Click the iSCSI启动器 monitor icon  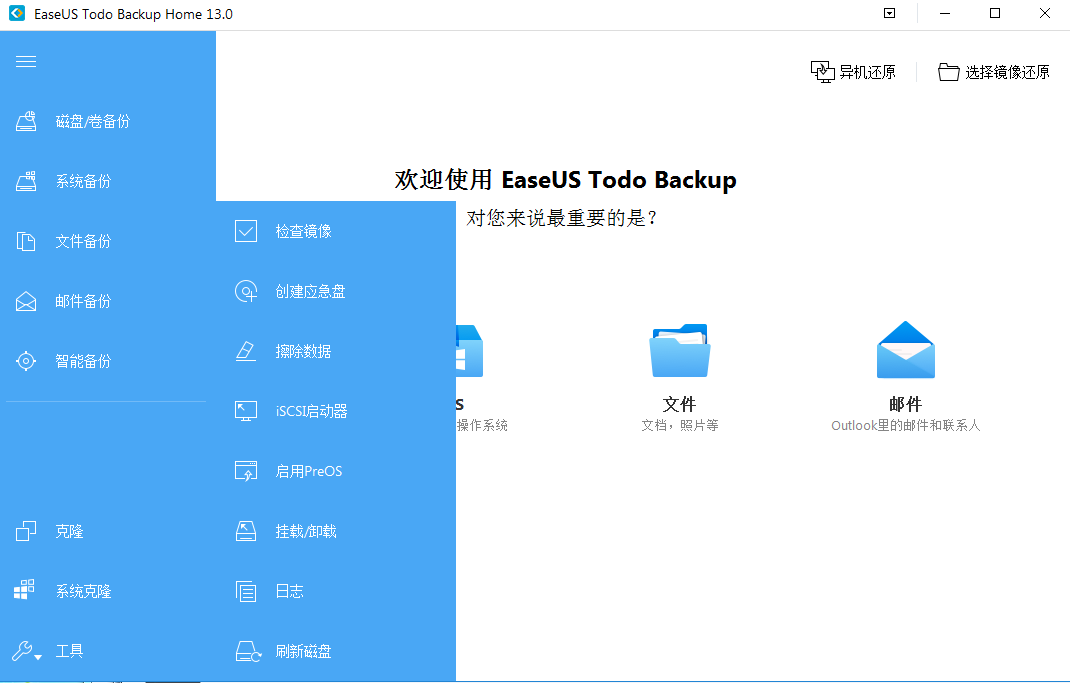pos(246,411)
